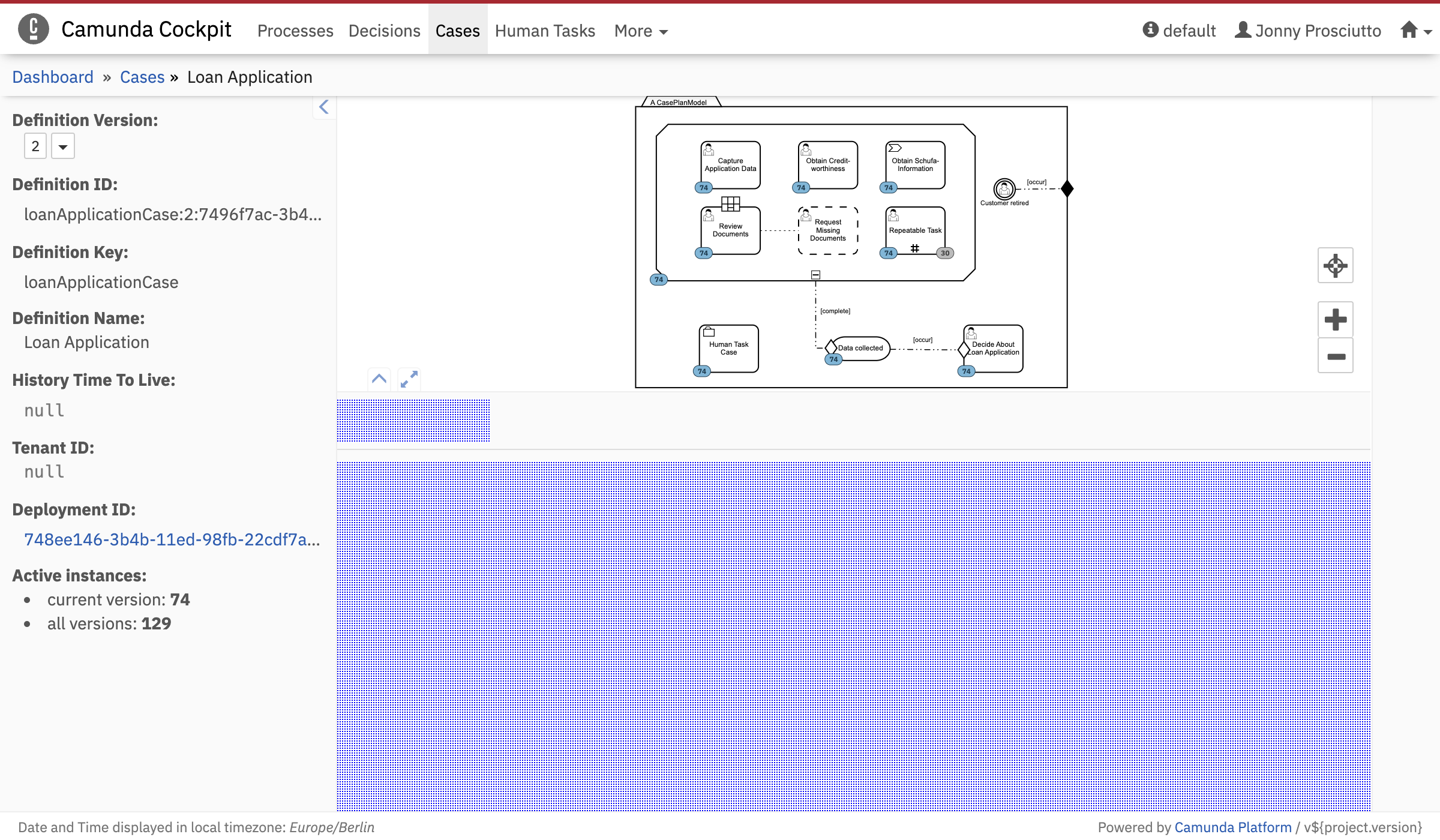Open the Jonny Prosciutto user menu
The width and height of the screenshot is (1440, 840).
pyautogui.click(x=1308, y=31)
